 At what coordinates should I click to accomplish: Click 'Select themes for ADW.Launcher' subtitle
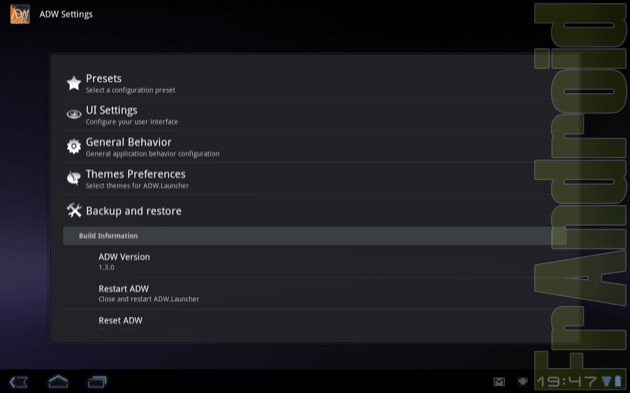tap(137, 186)
